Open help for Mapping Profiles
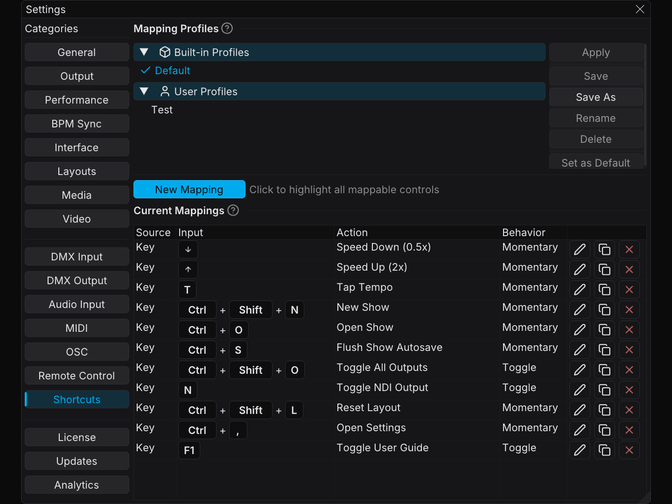Viewport: 672px width, 504px height. (228, 28)
